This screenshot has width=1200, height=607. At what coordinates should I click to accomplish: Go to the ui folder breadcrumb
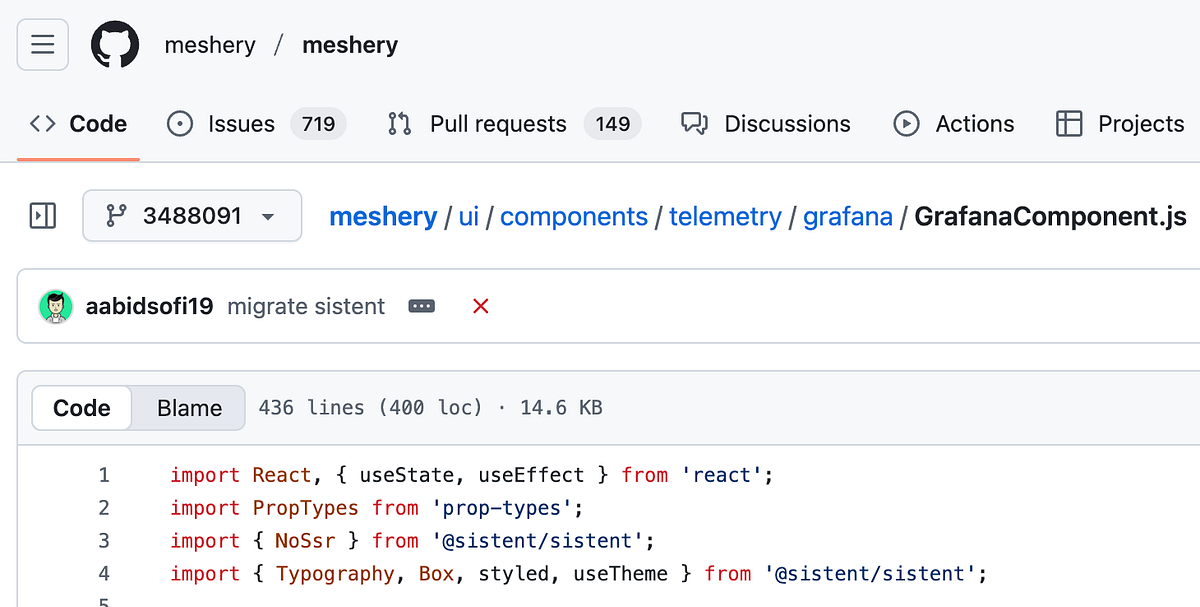tap(469, 216)
